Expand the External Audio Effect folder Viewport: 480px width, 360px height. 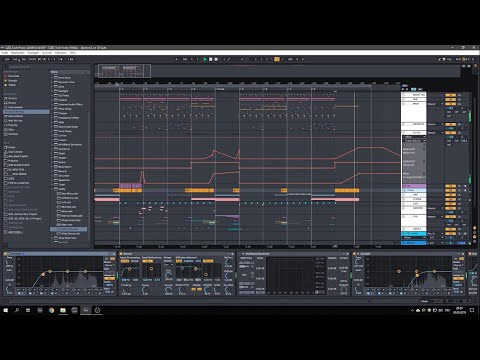point(52,104)
